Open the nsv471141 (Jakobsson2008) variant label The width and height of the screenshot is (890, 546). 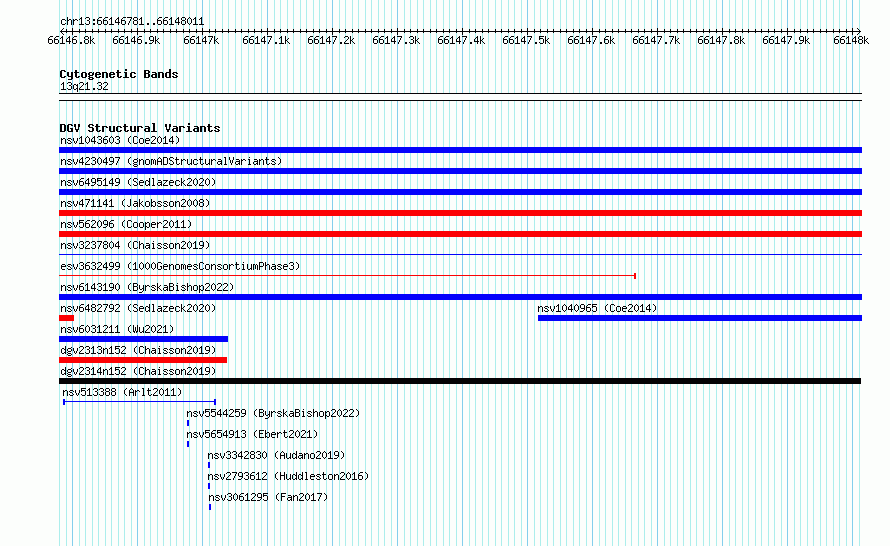pyautogui.click(x=135, y=203)
